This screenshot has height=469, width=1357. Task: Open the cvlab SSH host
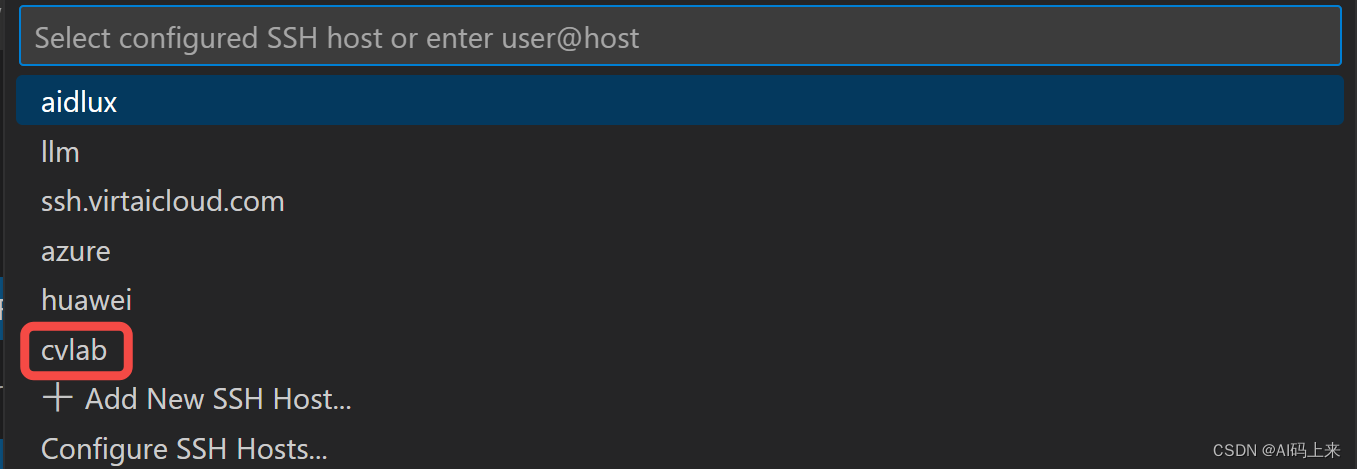tap(74, 350)
